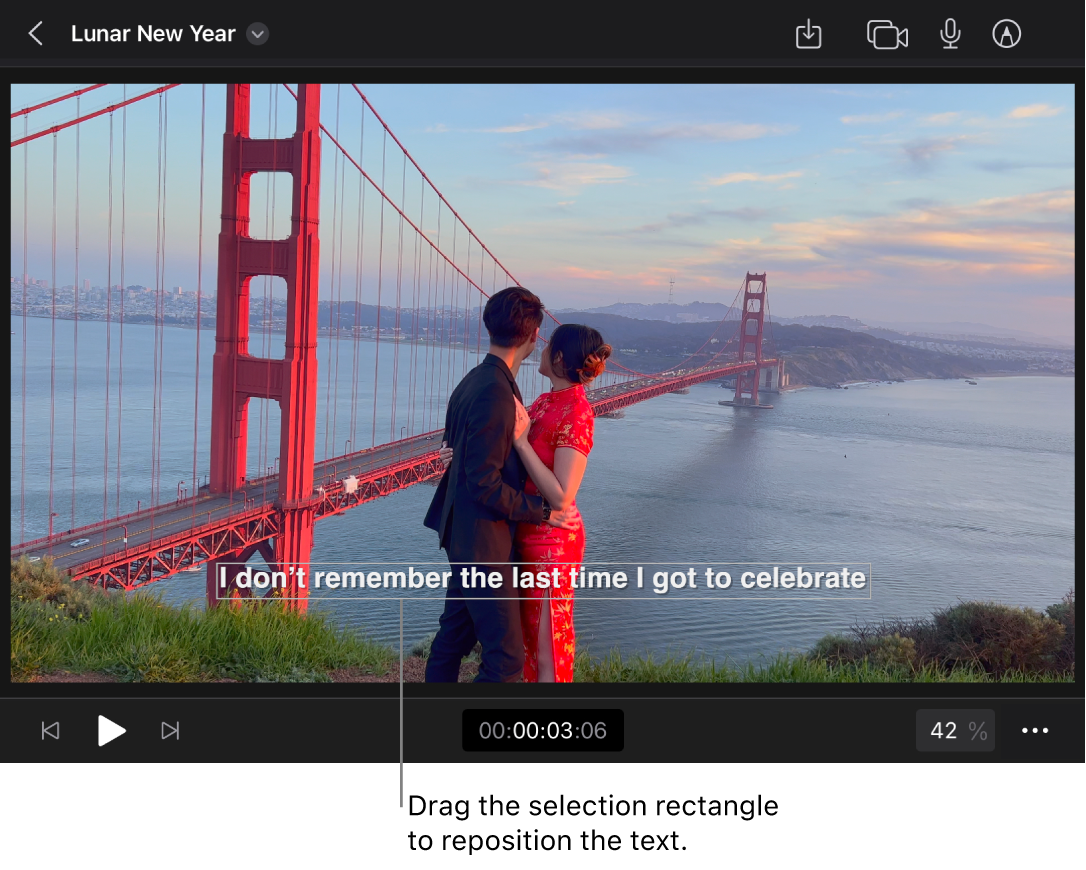
Task: Record a voiceover with the microphone icon
Action: pyautogui.click(x=949, y=33)
